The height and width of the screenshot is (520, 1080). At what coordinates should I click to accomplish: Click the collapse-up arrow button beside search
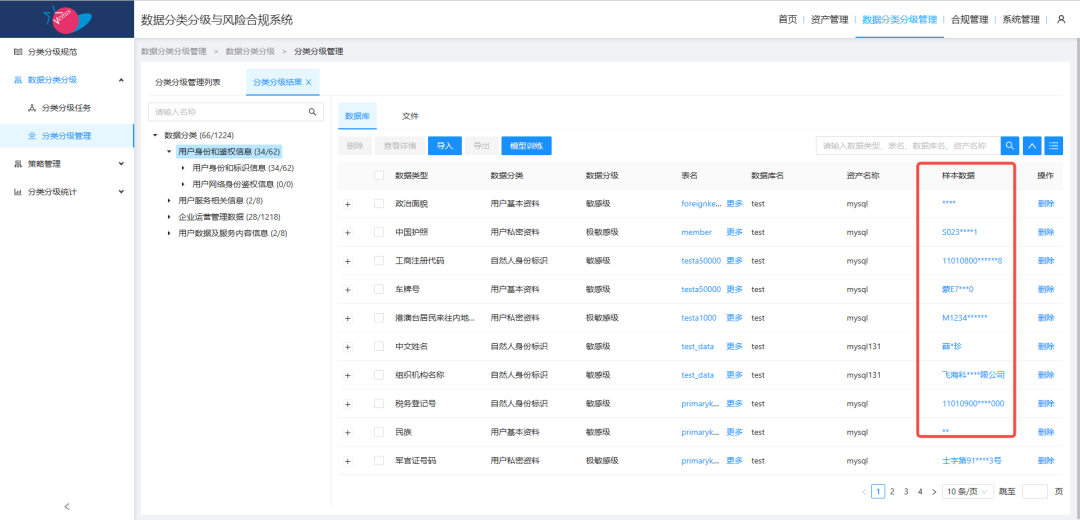(x=1033, y=146)
